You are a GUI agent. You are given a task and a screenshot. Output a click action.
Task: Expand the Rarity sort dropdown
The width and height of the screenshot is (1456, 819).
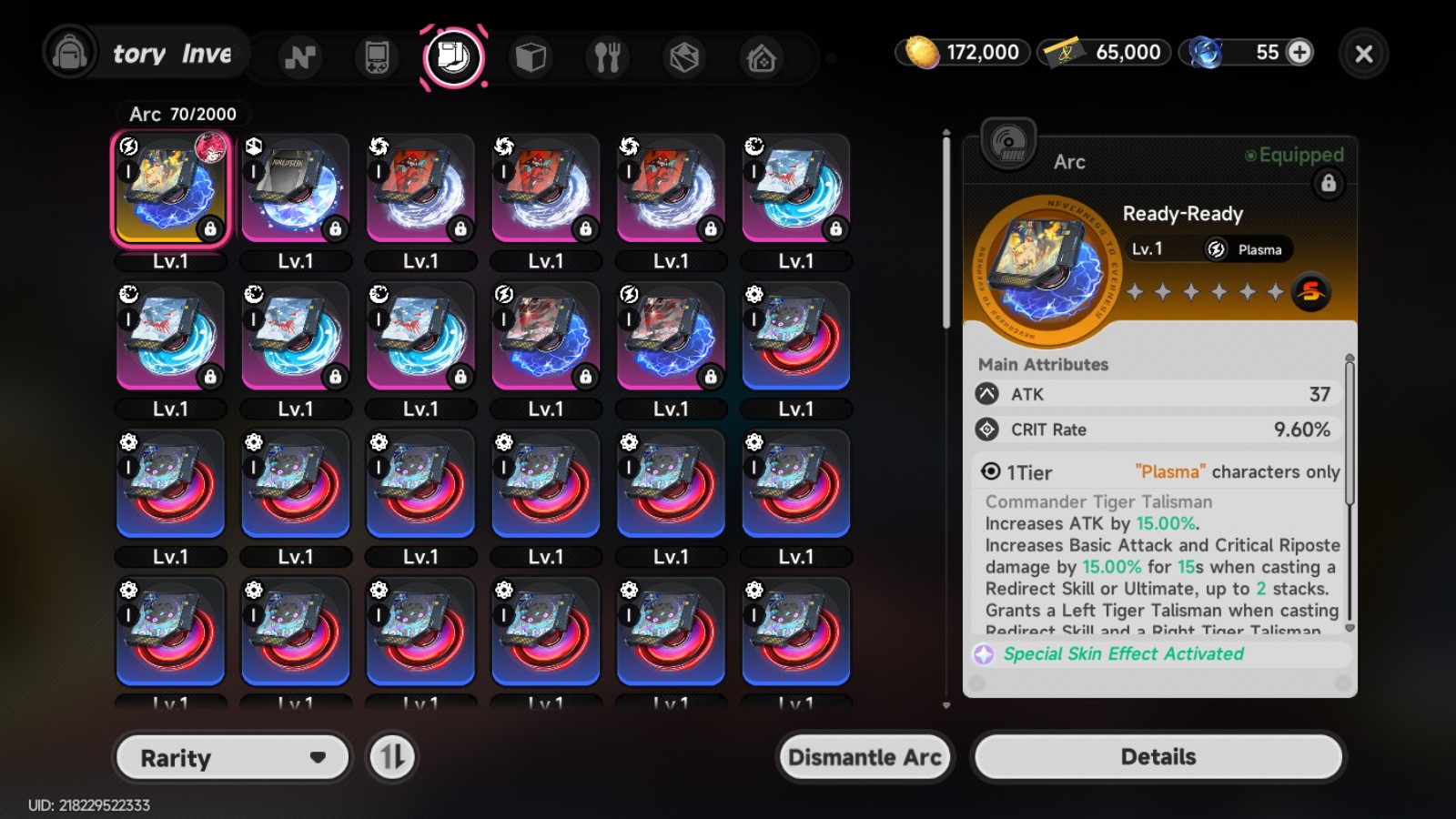233,757
